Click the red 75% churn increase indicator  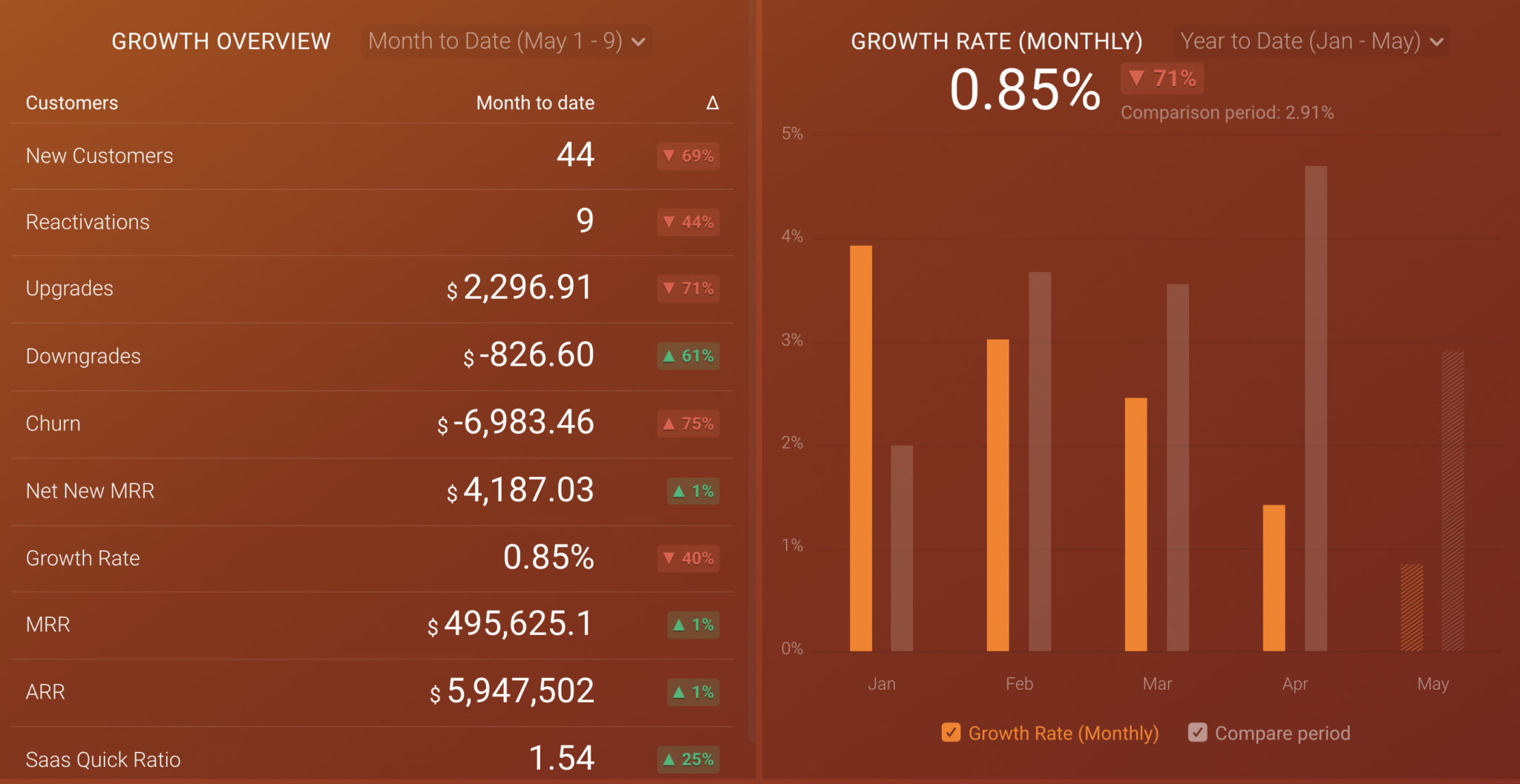point(687,424)
